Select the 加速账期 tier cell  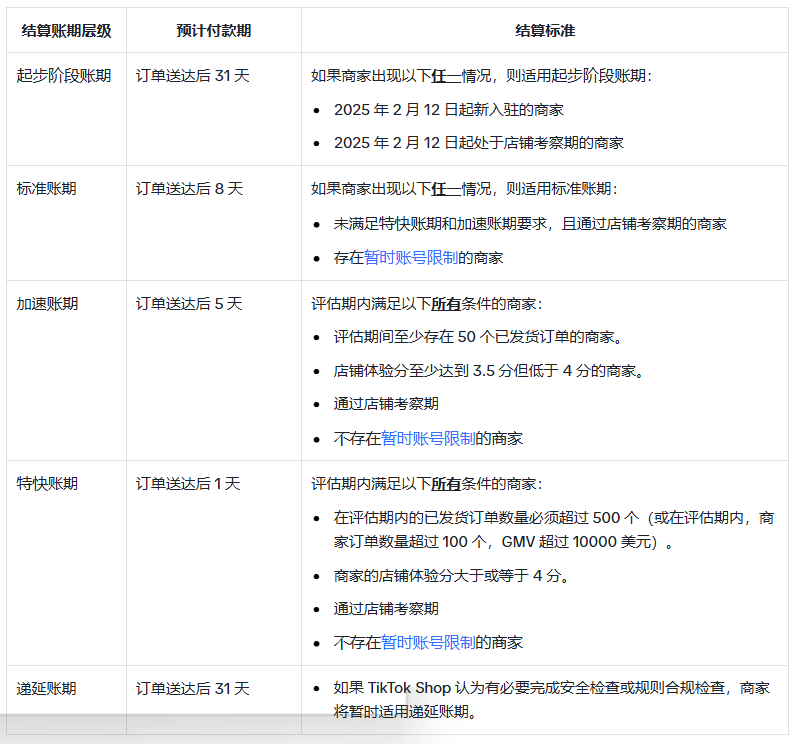pos(47,304)
